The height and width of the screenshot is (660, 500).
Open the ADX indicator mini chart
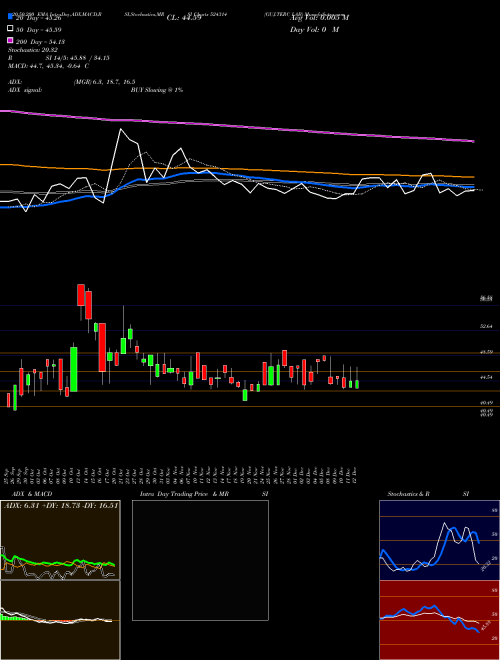point(60,540)
